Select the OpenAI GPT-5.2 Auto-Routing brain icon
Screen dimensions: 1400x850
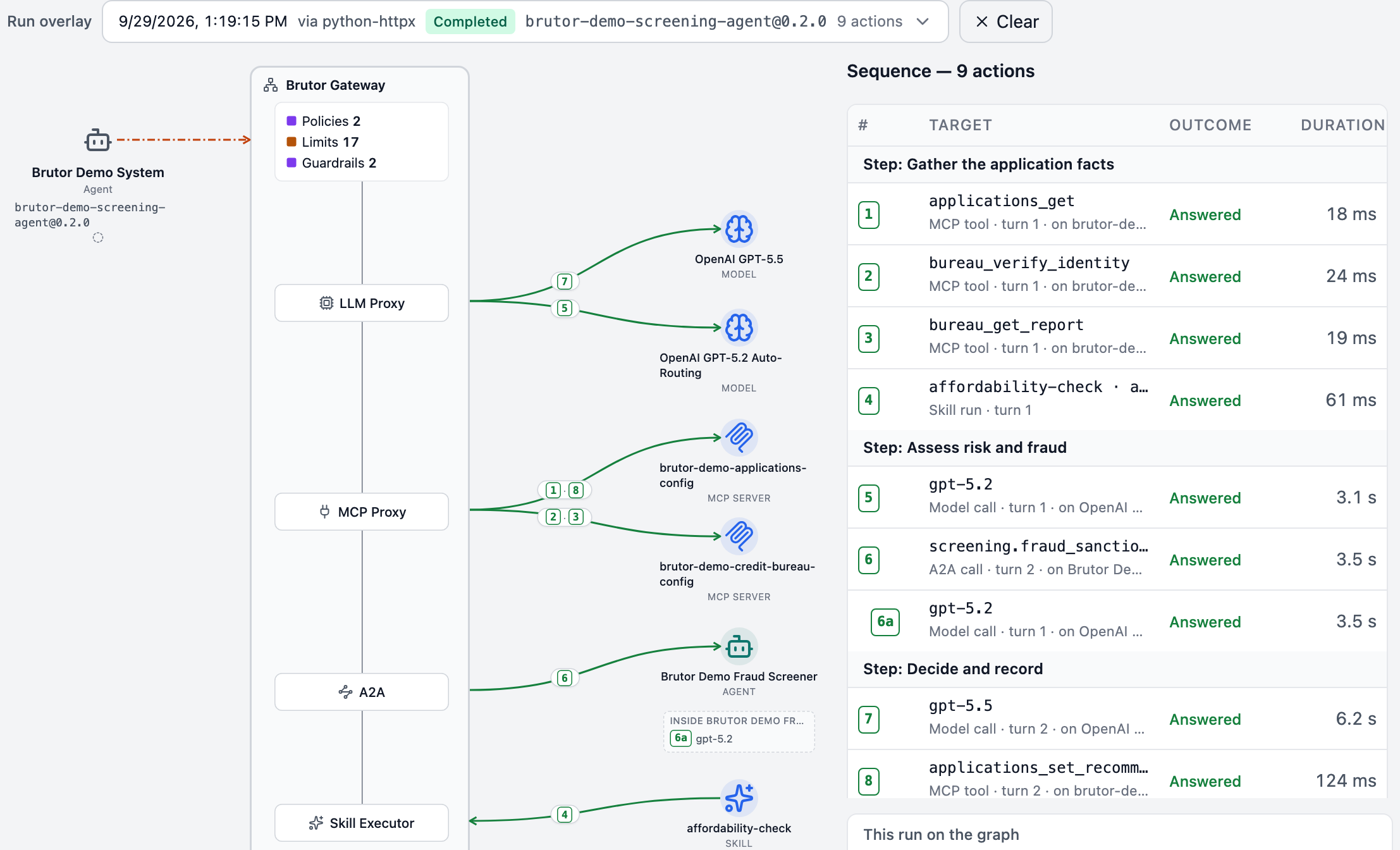click(739, 328)
